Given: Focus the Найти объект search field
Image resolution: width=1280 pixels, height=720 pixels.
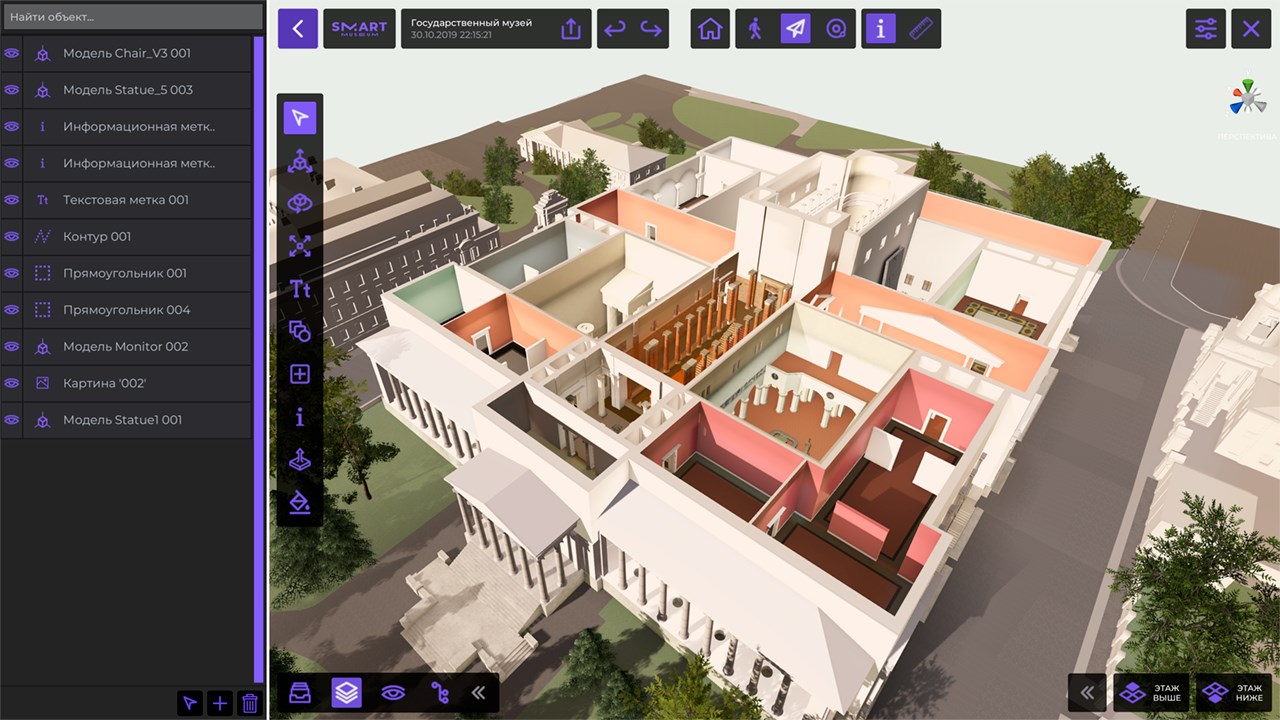Looking at the screenshot, I should tap(133, 17).
